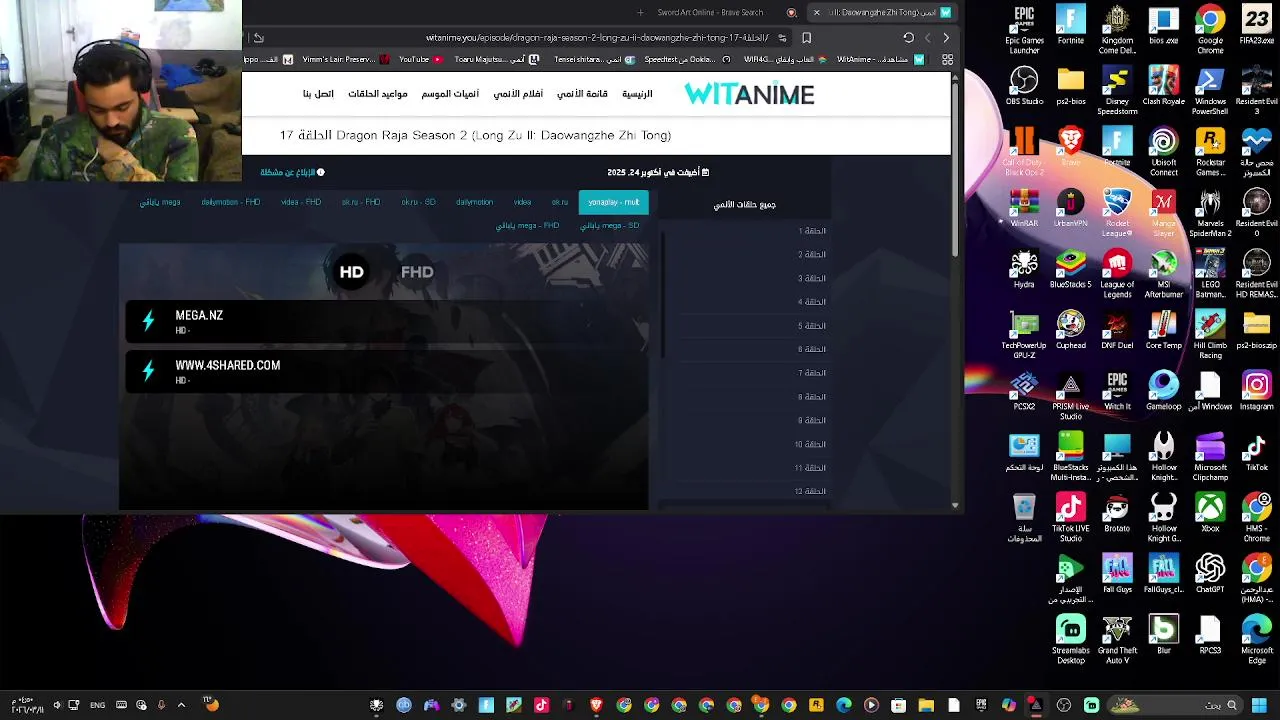The width and height of the screenshot is (1280, 720).
Task: Open the Hill Climb Racing icon
Action: tap(1210, 335)
